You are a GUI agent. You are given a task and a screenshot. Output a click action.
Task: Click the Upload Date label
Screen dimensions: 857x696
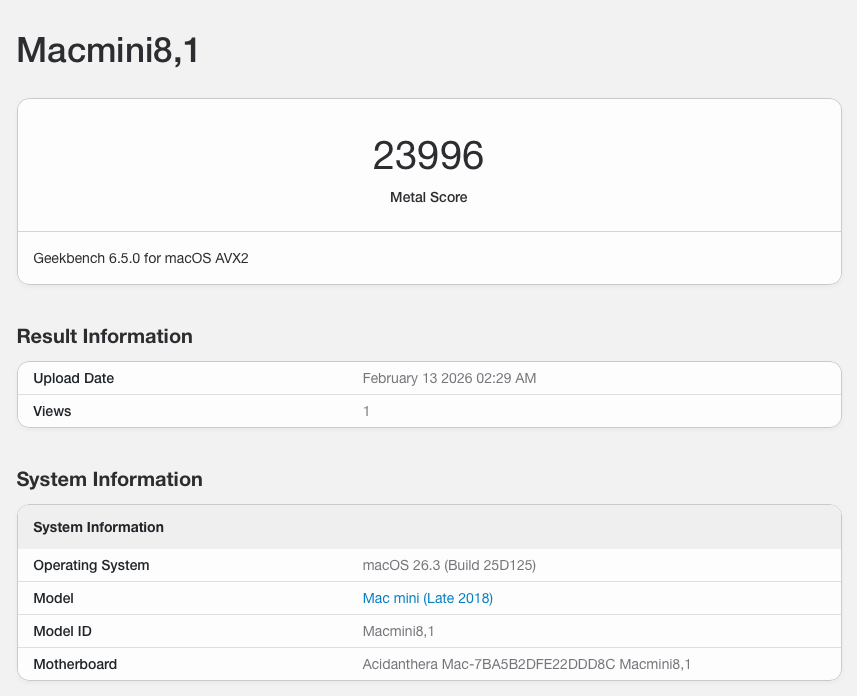(74, 378)
